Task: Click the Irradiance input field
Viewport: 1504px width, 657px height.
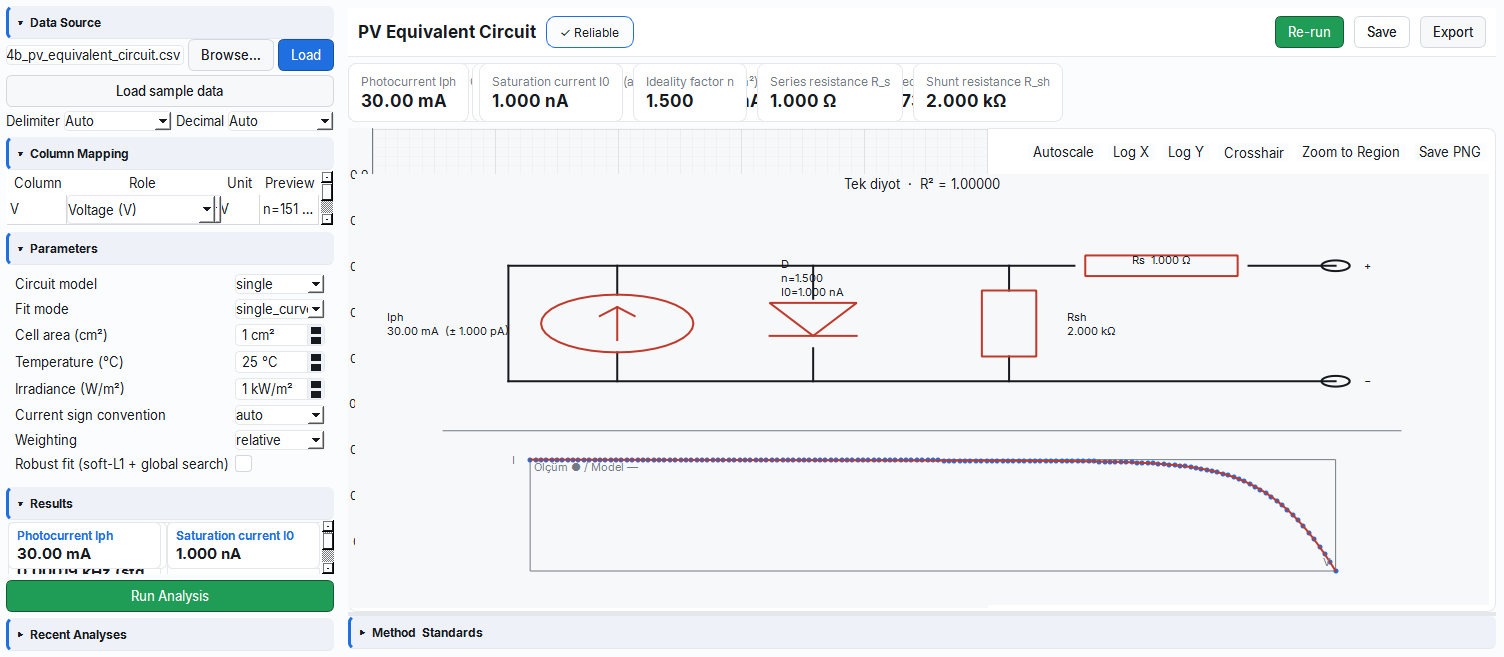Action: [x=271, y=389]
